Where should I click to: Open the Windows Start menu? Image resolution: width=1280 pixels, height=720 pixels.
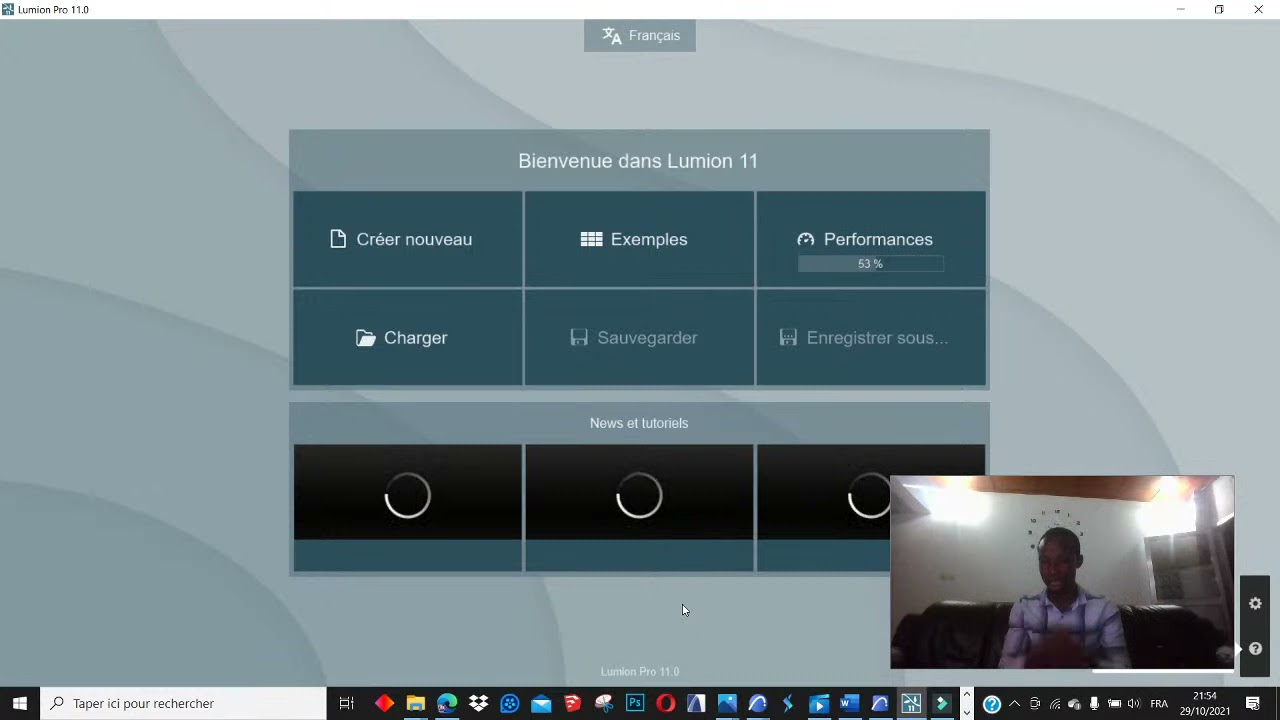click(x=20, y=703)
